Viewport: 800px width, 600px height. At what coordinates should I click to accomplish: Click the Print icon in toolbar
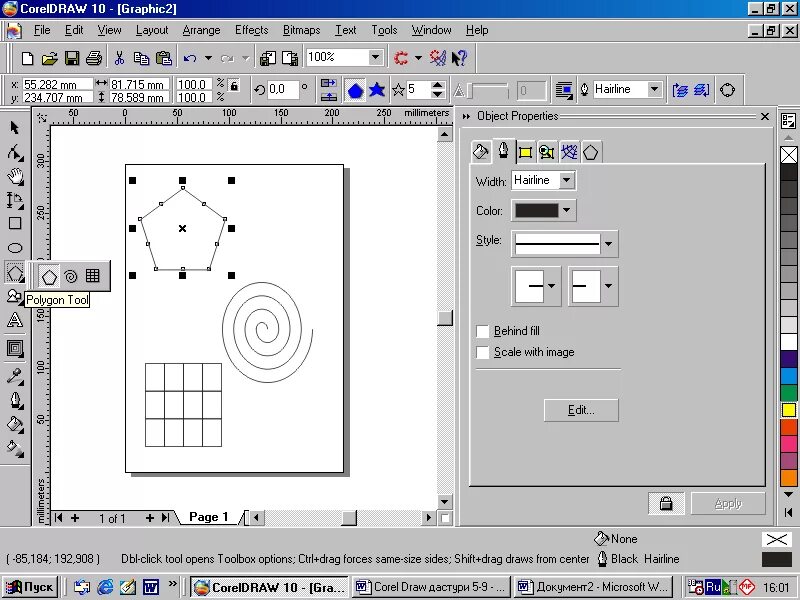94,58
